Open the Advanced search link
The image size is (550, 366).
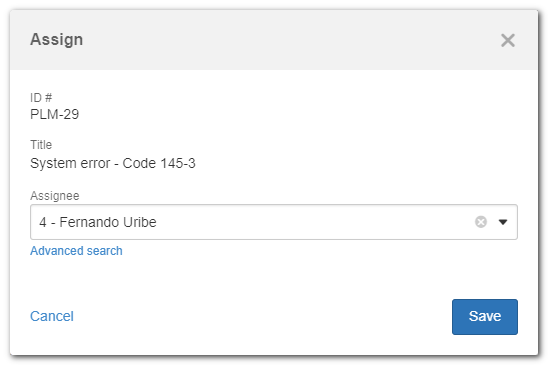pyautogui.click(x=76, y=251)
